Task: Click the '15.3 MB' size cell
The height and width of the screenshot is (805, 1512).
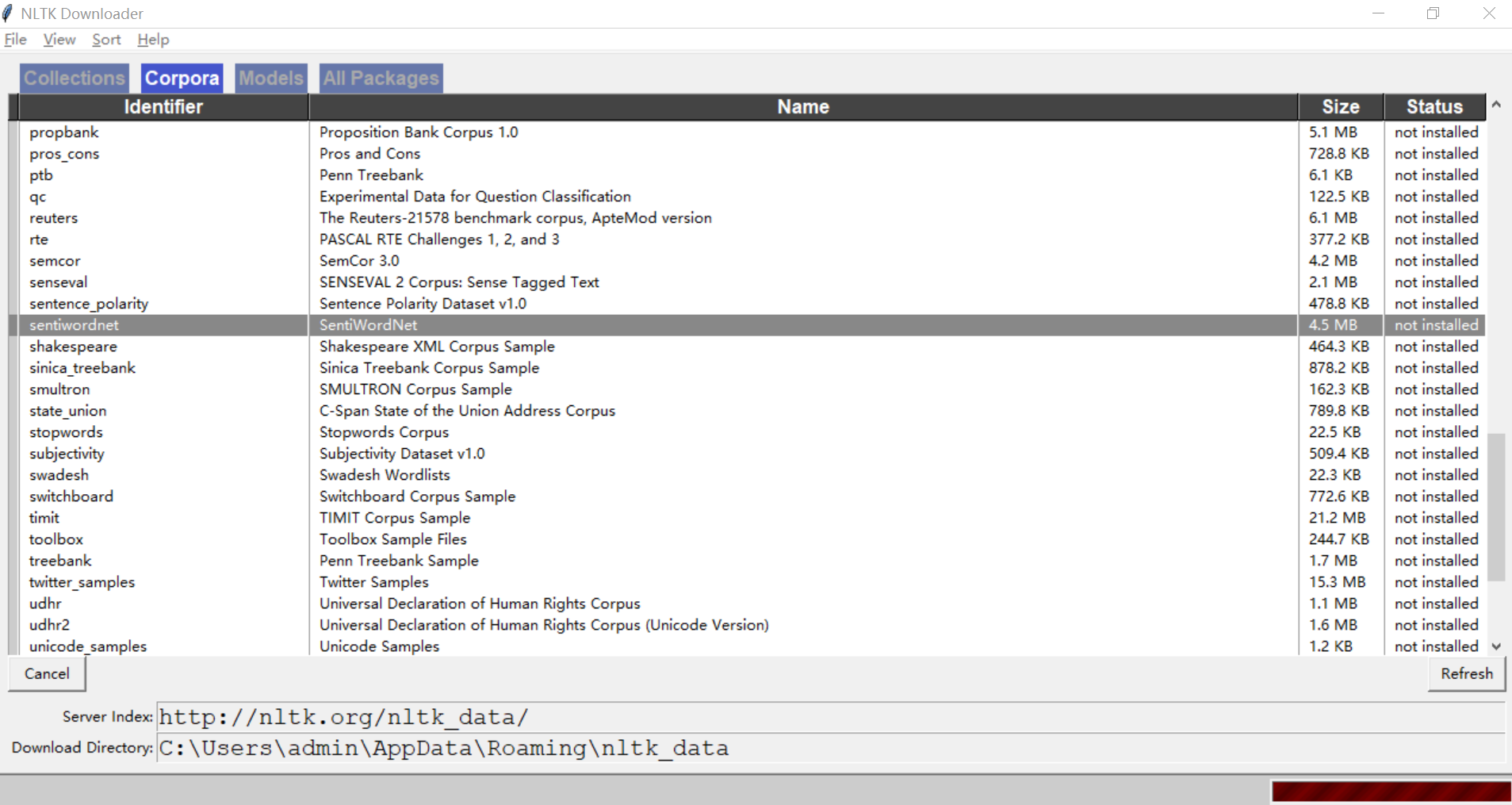Action: coord(1337,582)
